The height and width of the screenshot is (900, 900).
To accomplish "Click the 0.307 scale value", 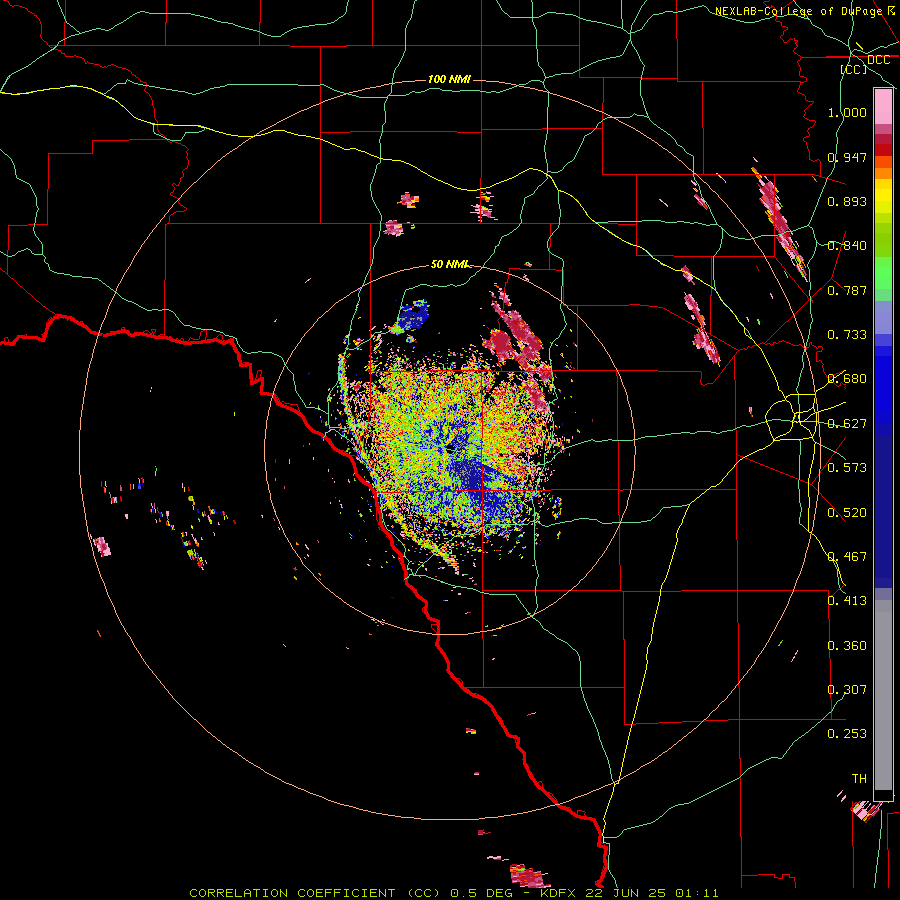I will click(x=847, y=690).
